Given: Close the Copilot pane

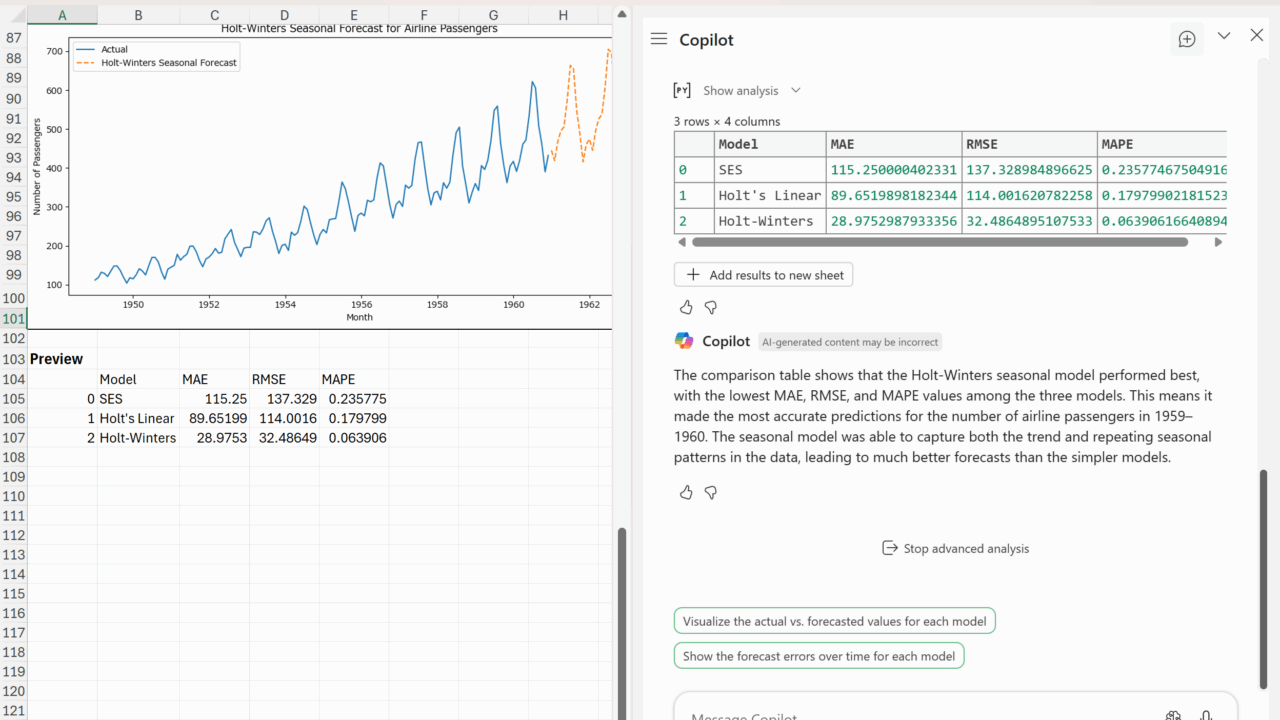Looking at the screenshot, I should click(x=1257, y=36).
